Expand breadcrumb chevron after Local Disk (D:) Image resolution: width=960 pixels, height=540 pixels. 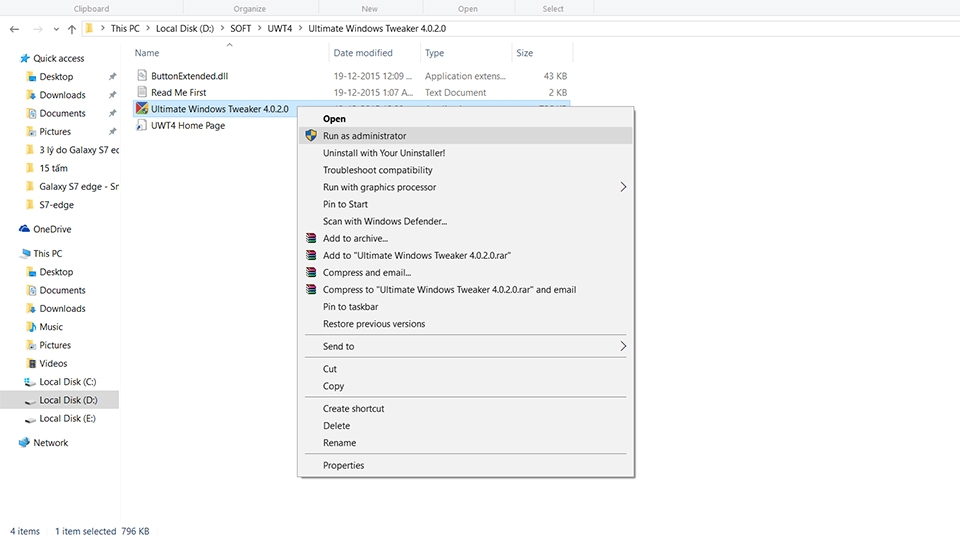pyautogui.click(x=222, y=28)
